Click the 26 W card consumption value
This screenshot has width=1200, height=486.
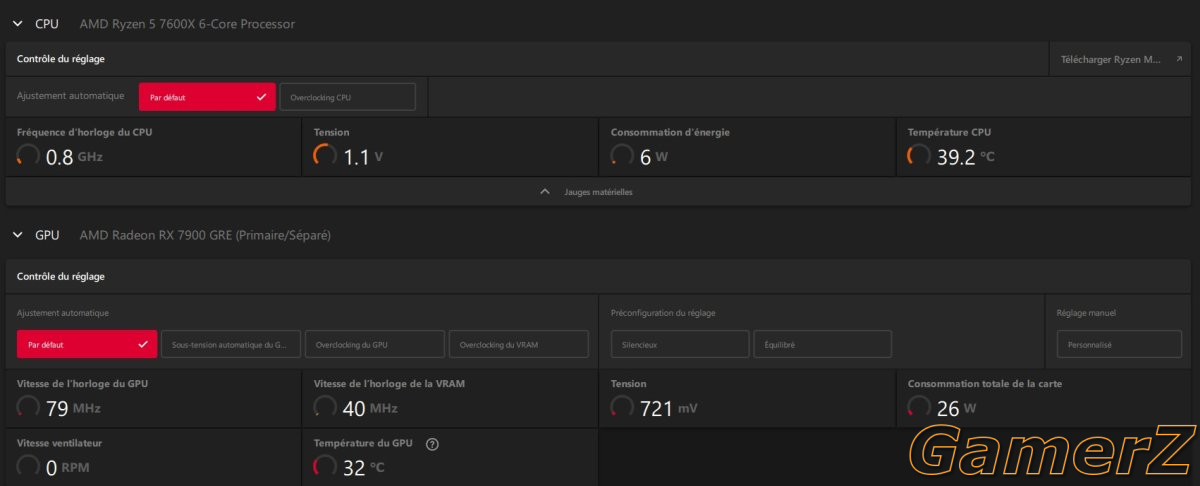[x=955, y=408]
